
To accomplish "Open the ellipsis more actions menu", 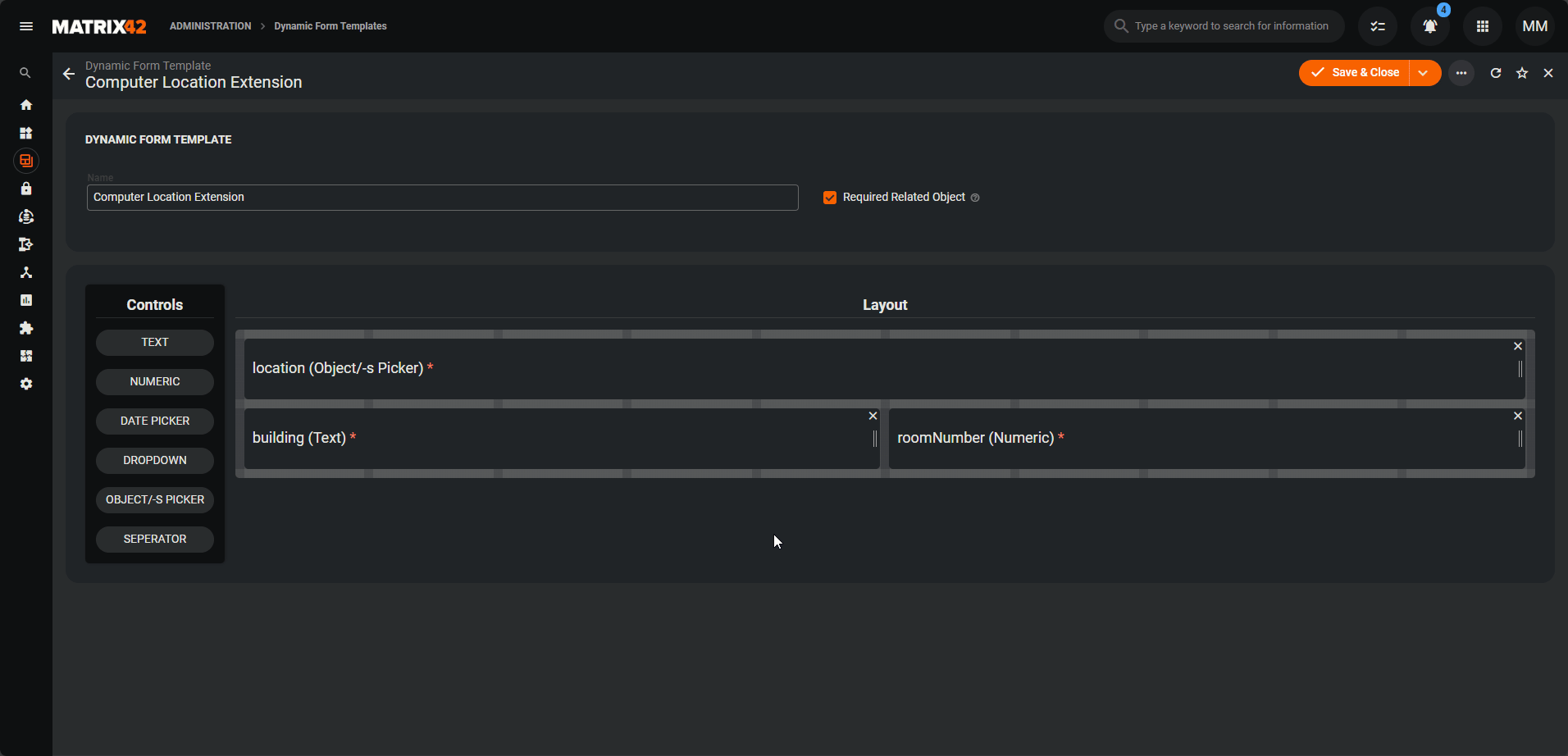I will (x=1461, y=73).
